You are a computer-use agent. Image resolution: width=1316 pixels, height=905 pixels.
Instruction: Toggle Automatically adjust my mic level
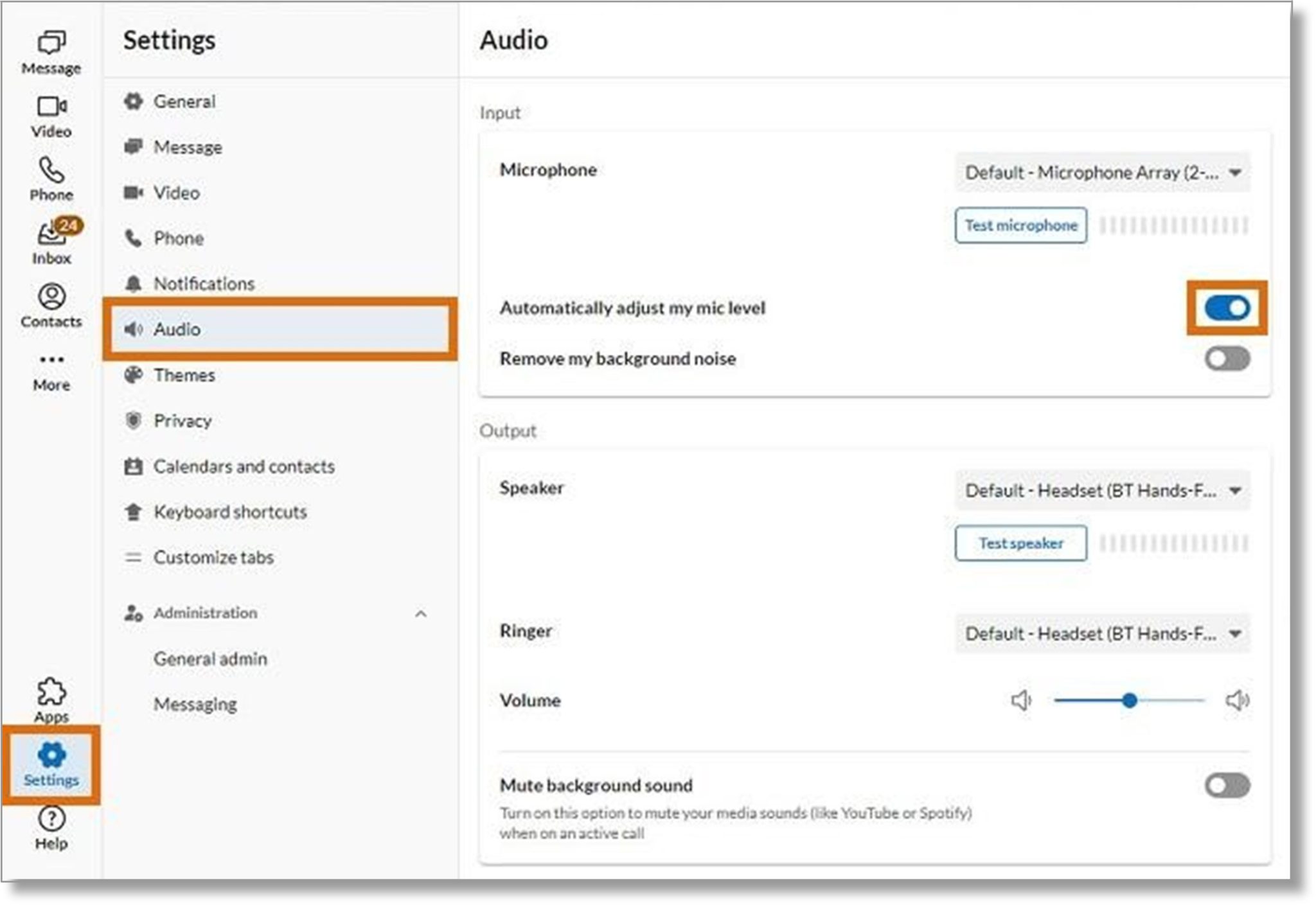point(1227,308)
